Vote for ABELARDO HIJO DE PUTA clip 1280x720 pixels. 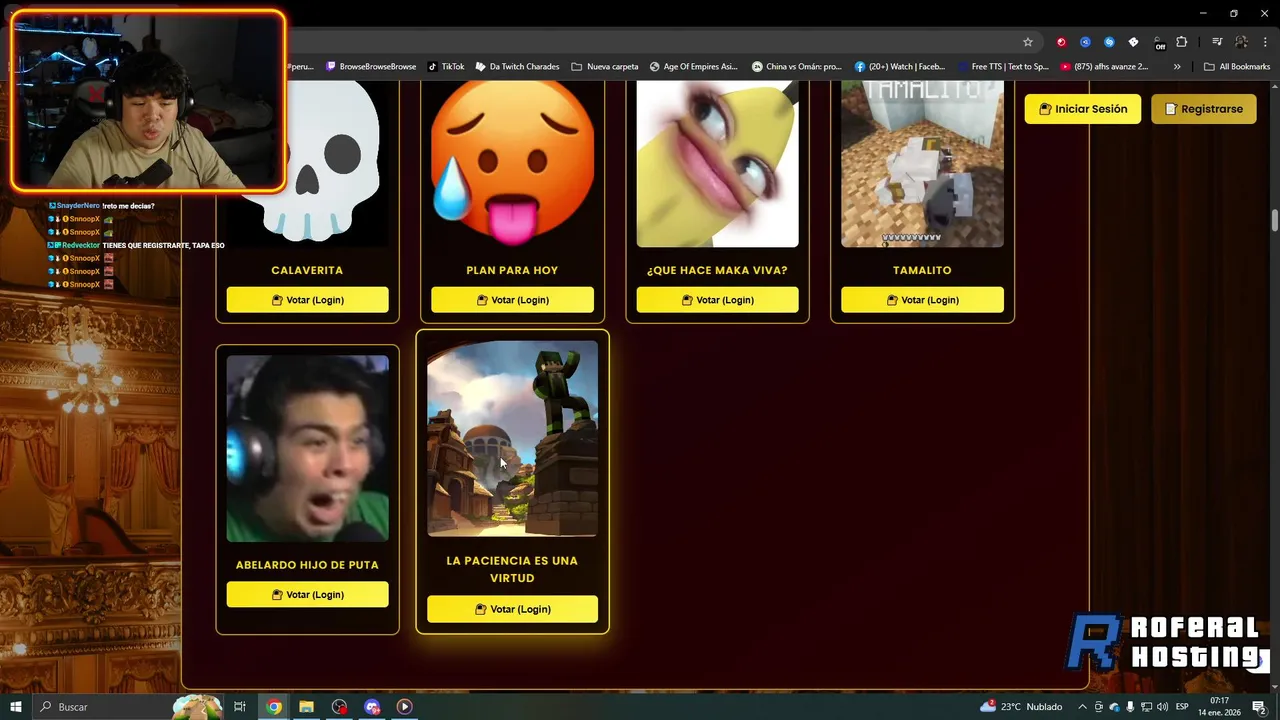[307, 595]
